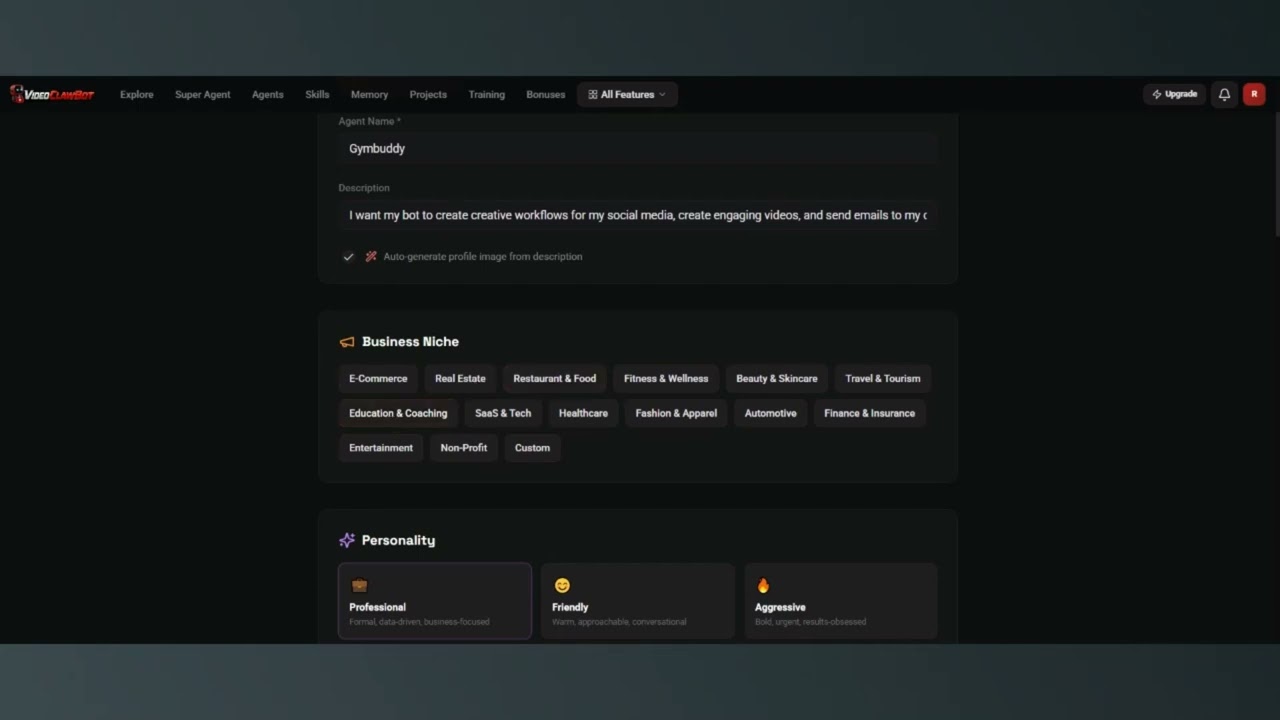Click the Agent Name input field

(x=638, y=148)
